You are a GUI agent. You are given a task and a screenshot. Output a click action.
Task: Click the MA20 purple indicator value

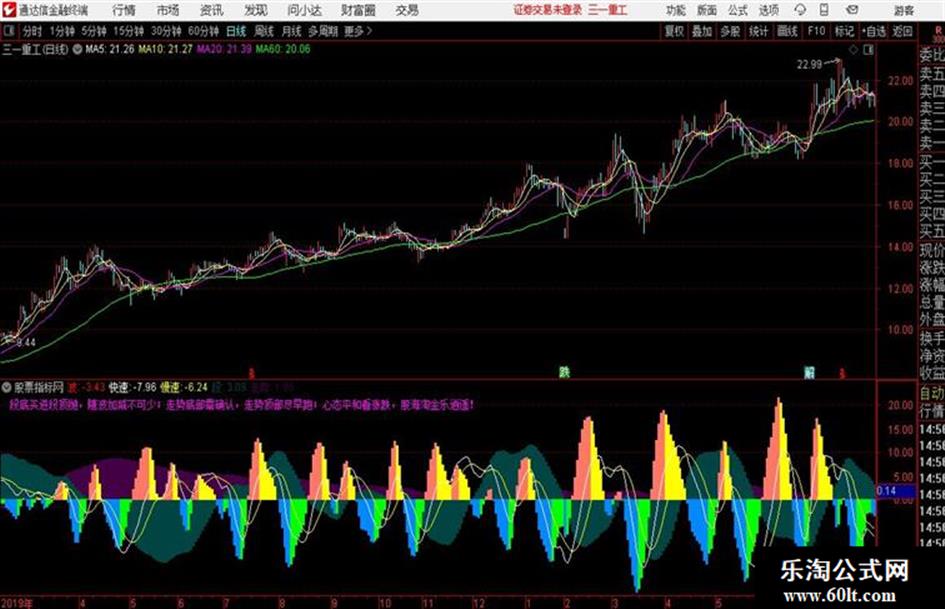(224, 49)
